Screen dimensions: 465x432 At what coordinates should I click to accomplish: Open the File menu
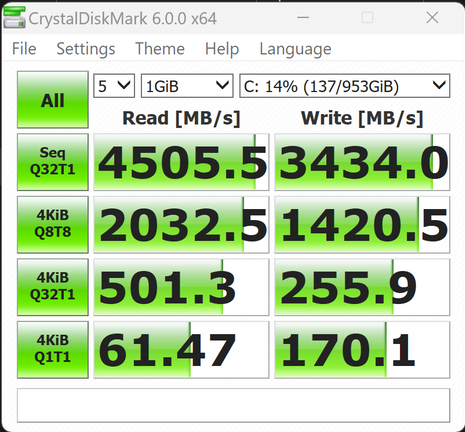(24, 49)
